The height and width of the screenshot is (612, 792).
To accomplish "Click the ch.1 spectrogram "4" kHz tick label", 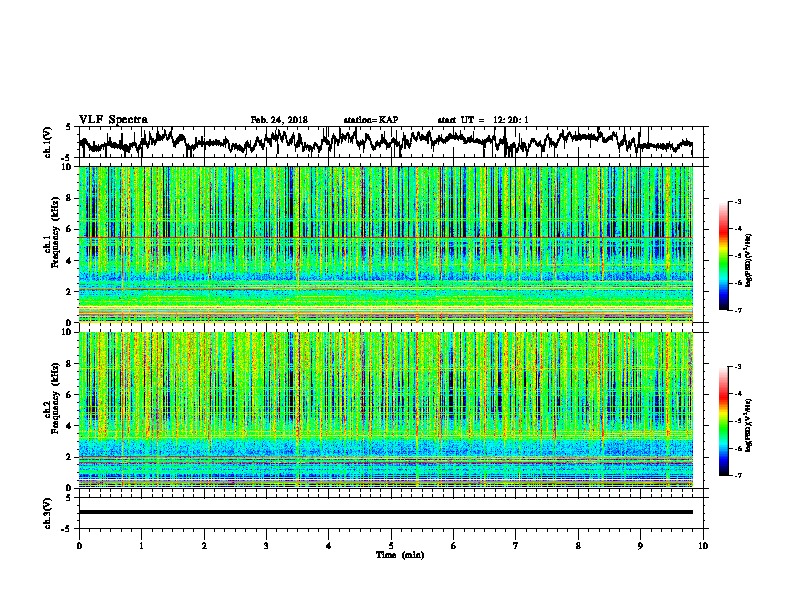I will pyautogui.click(x=70, y=261).
